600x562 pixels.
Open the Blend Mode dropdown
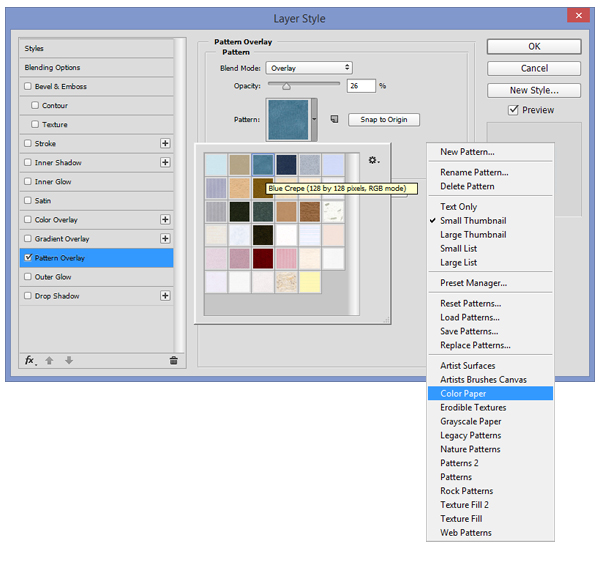[308, 67]
